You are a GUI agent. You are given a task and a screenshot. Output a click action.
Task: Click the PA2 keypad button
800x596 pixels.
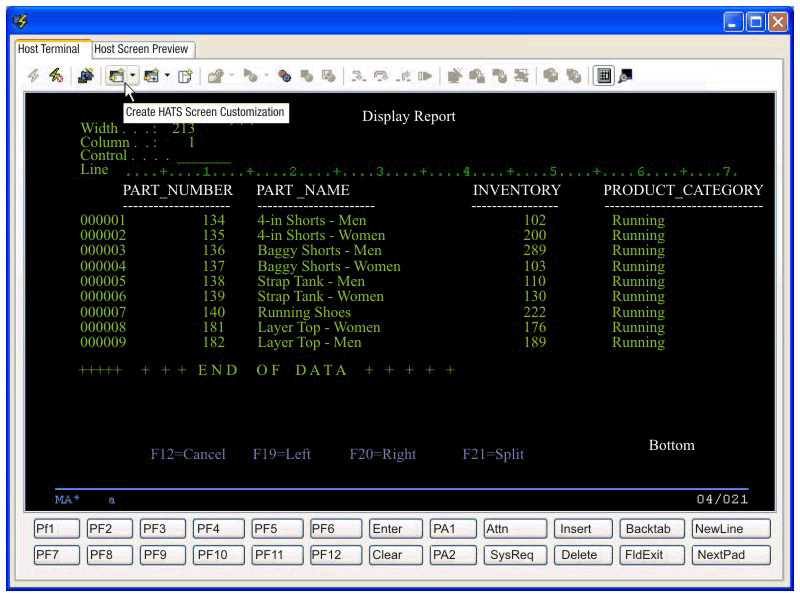(453, 555)
